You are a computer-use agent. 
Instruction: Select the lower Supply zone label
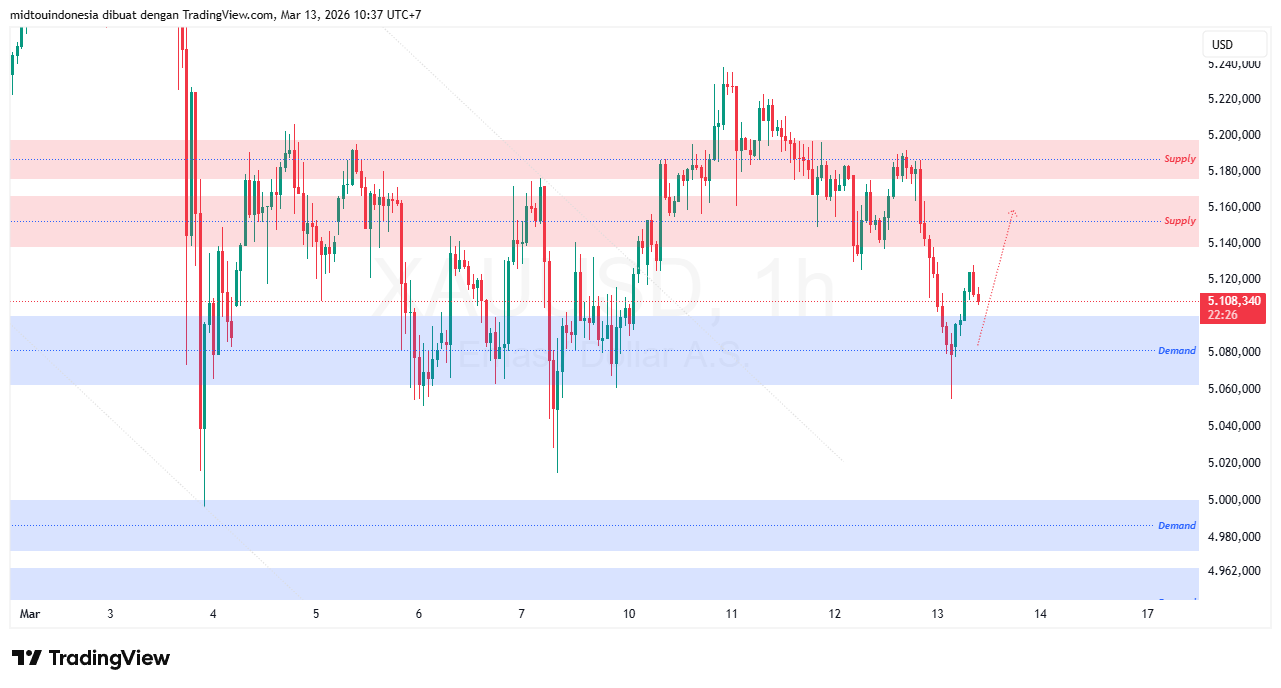tap(1178, 220)
